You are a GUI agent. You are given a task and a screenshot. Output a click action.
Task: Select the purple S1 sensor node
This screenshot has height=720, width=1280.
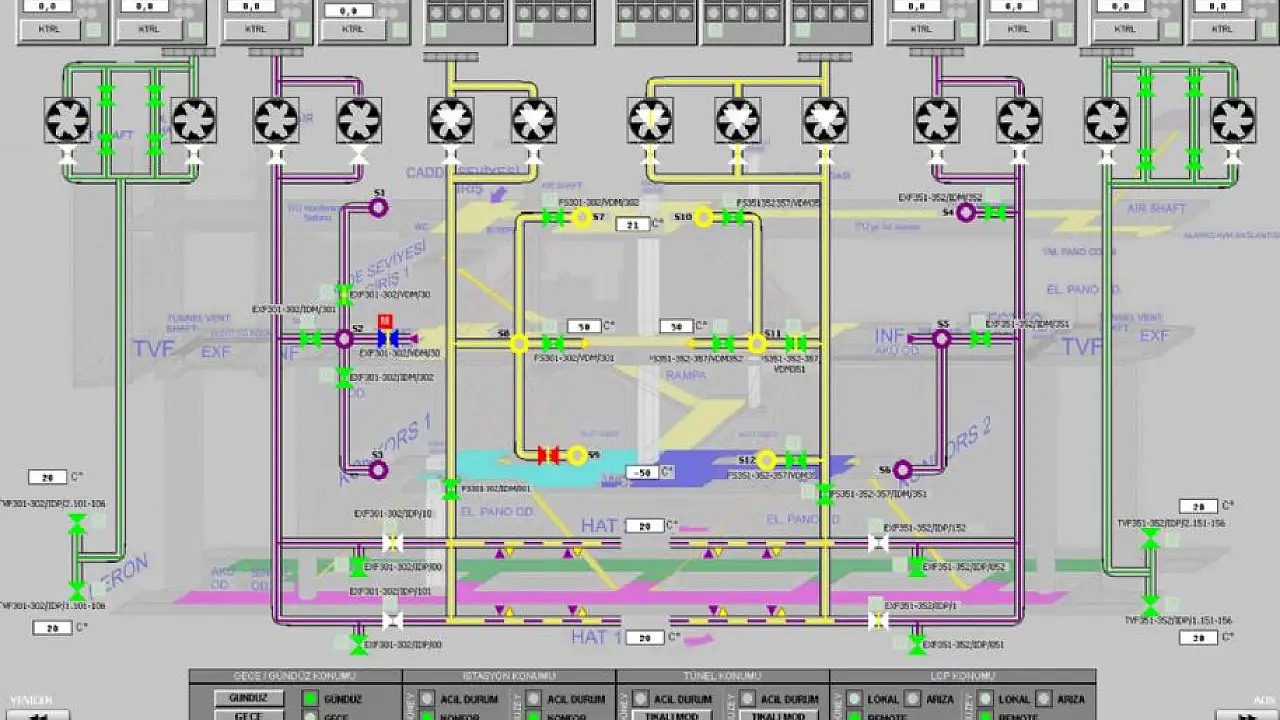pos(378,207)
